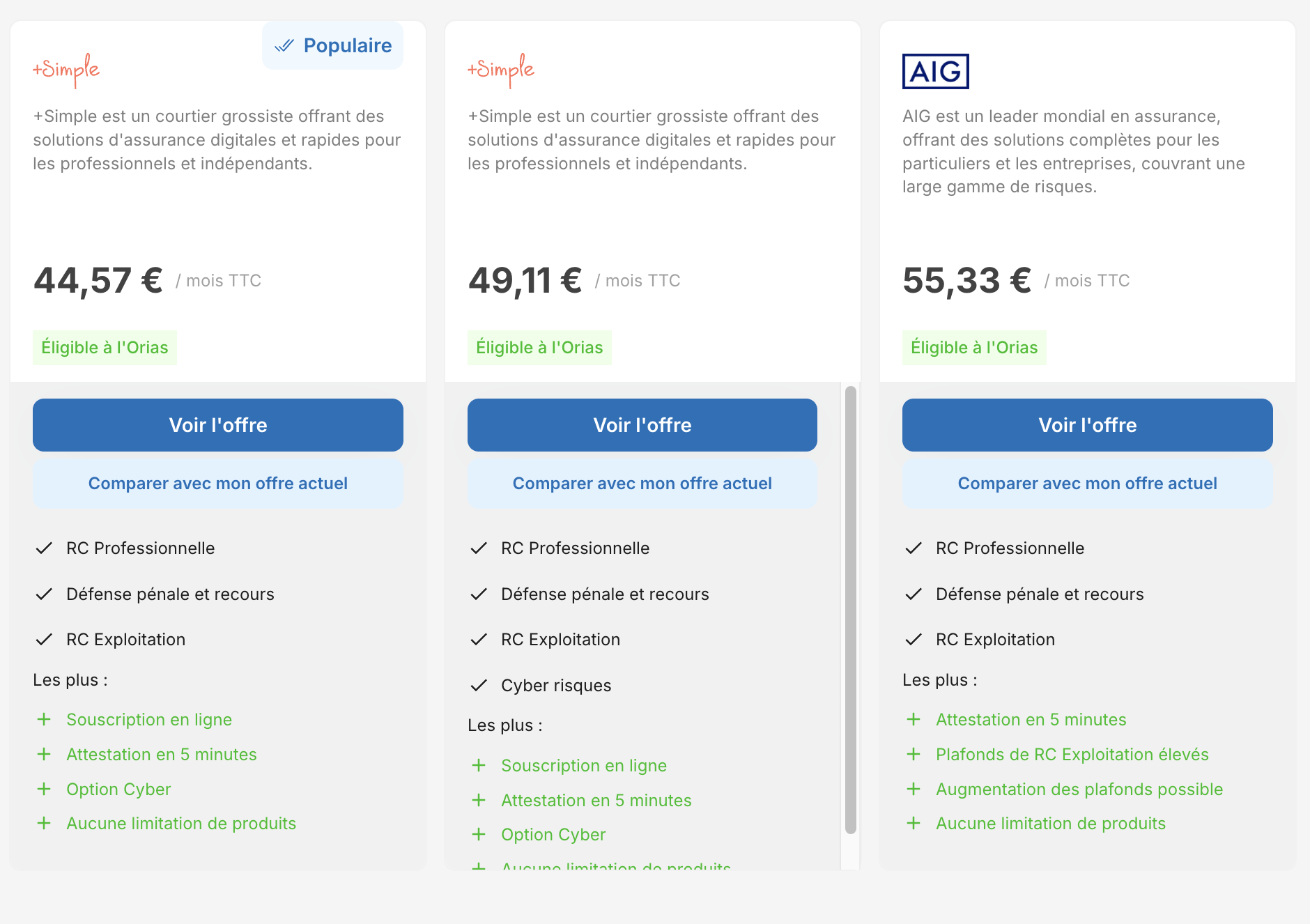Image resolution: width=1310 pixels, height=924 pixels.
Task: Click the +Simple logo on the first card
Action: click(x=66, y=68)
